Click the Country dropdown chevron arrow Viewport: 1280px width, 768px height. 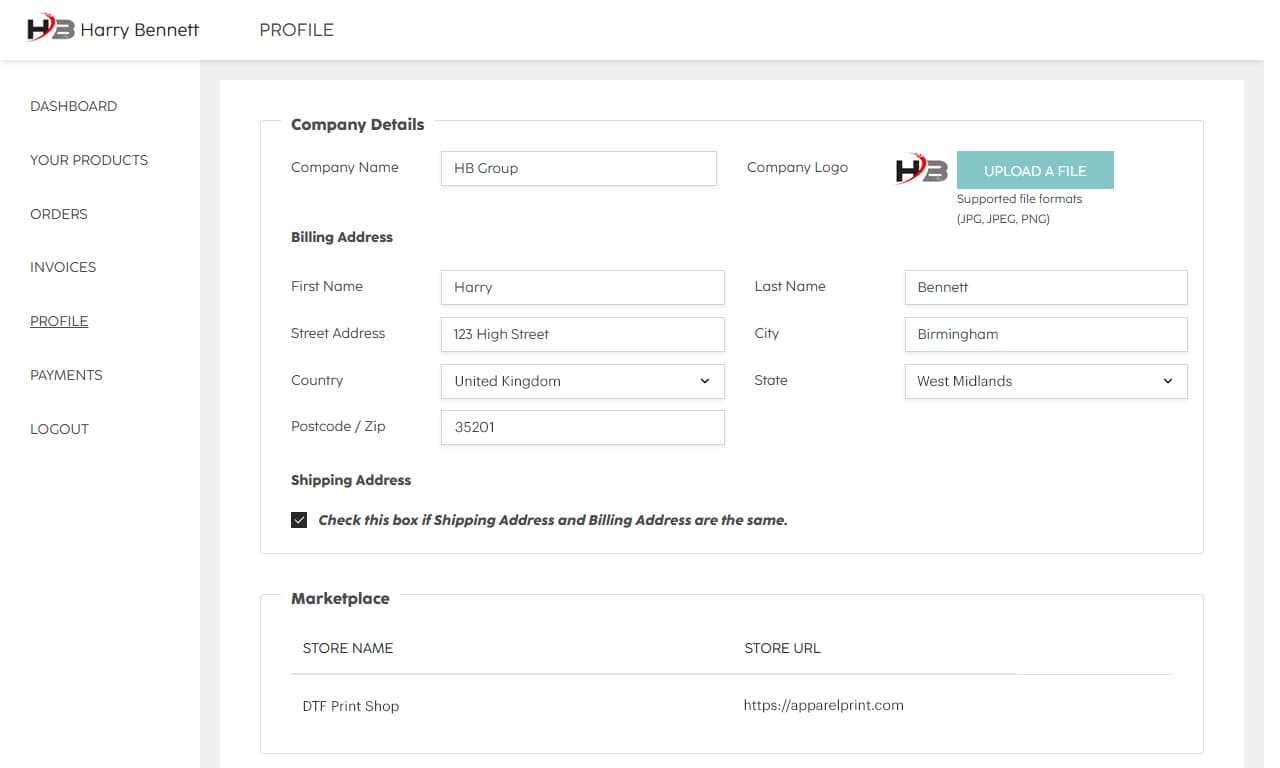click(x=703, y=381)
